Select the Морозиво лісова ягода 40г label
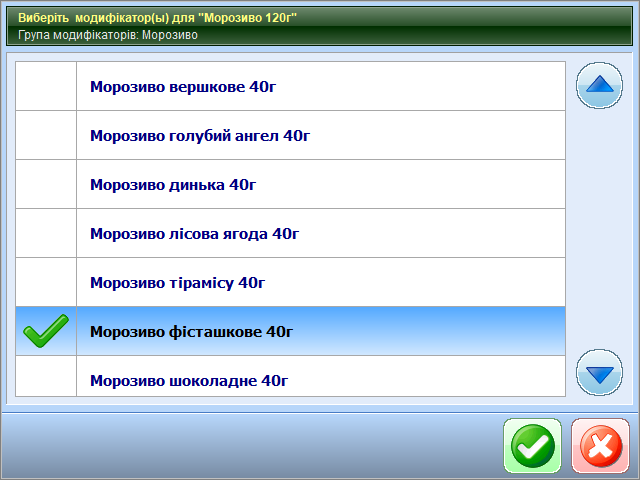 pyautogui.click(x=195, y=233)
